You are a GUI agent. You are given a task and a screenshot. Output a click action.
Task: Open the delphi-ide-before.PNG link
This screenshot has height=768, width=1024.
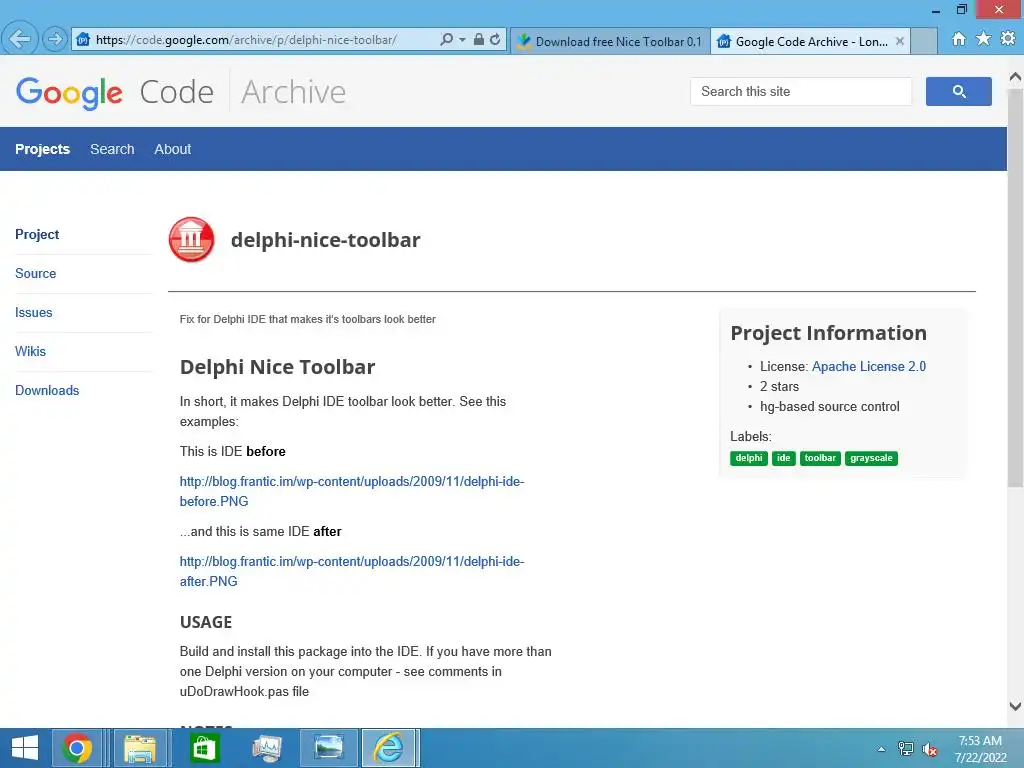coord(352,491)
